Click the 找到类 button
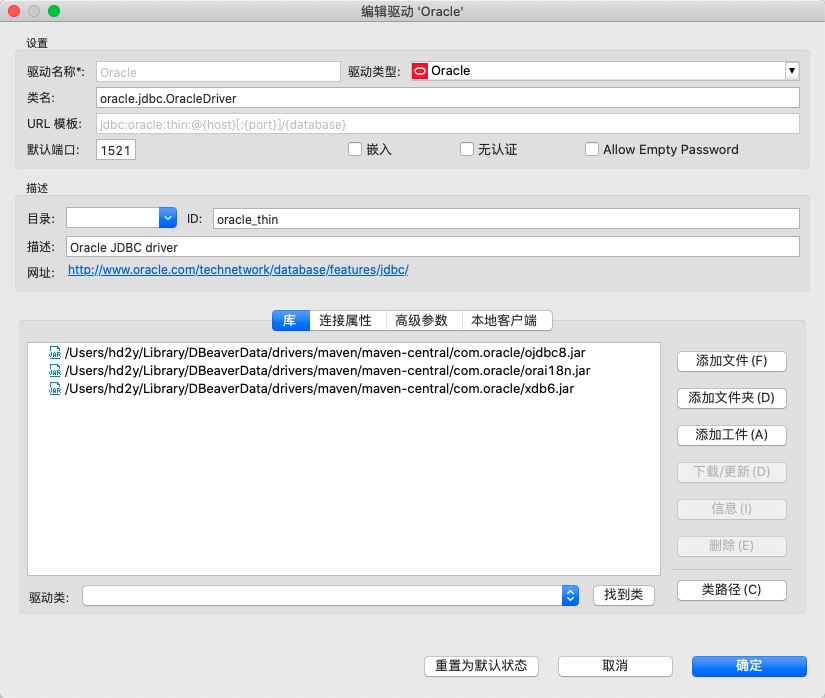 click(623, 595)
